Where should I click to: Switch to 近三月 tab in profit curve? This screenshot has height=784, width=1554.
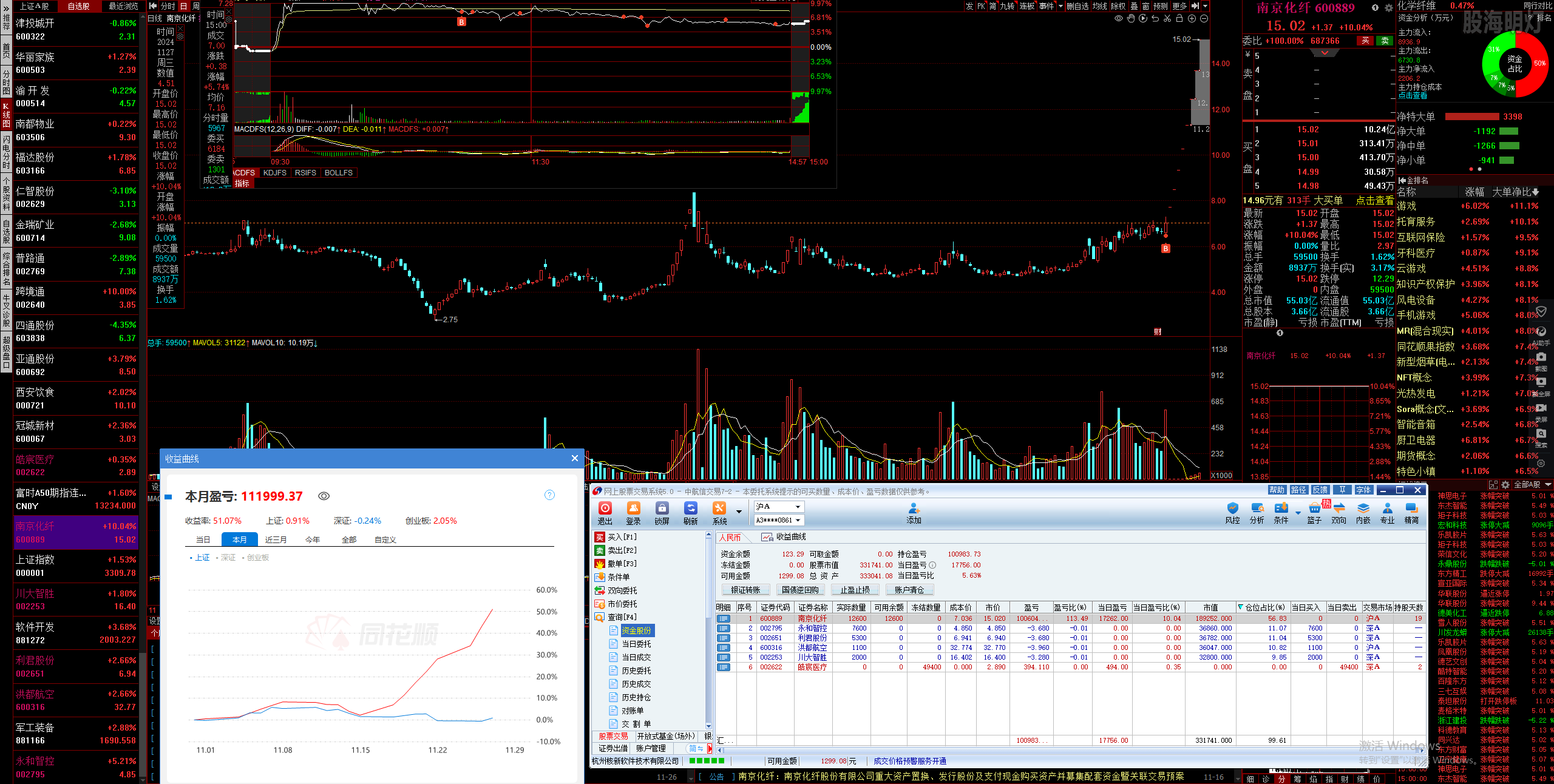click(x=276, y=539)
